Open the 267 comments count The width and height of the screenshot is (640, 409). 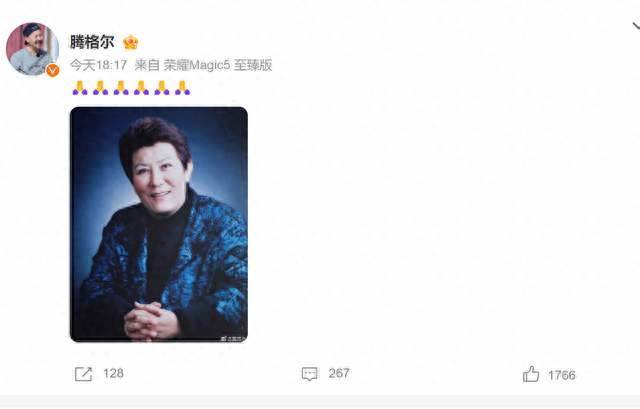click(x=339, y=373)
